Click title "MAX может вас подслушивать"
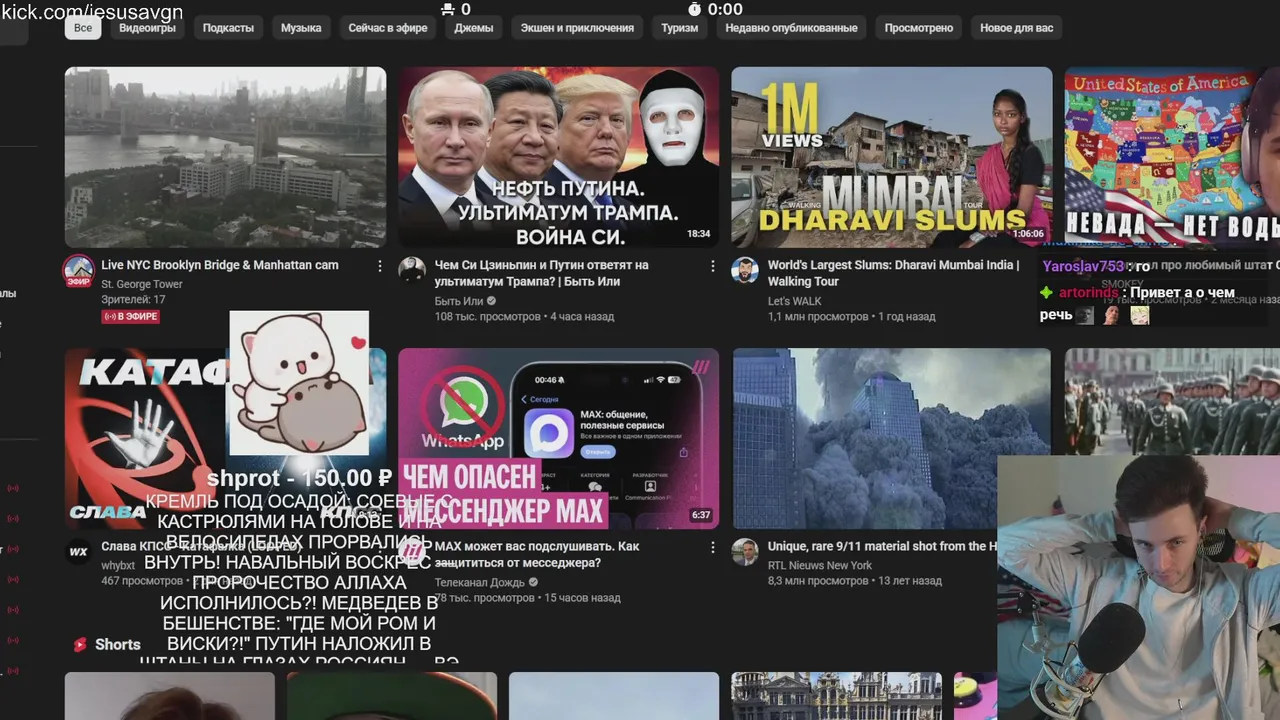 (x=537, y=554)
